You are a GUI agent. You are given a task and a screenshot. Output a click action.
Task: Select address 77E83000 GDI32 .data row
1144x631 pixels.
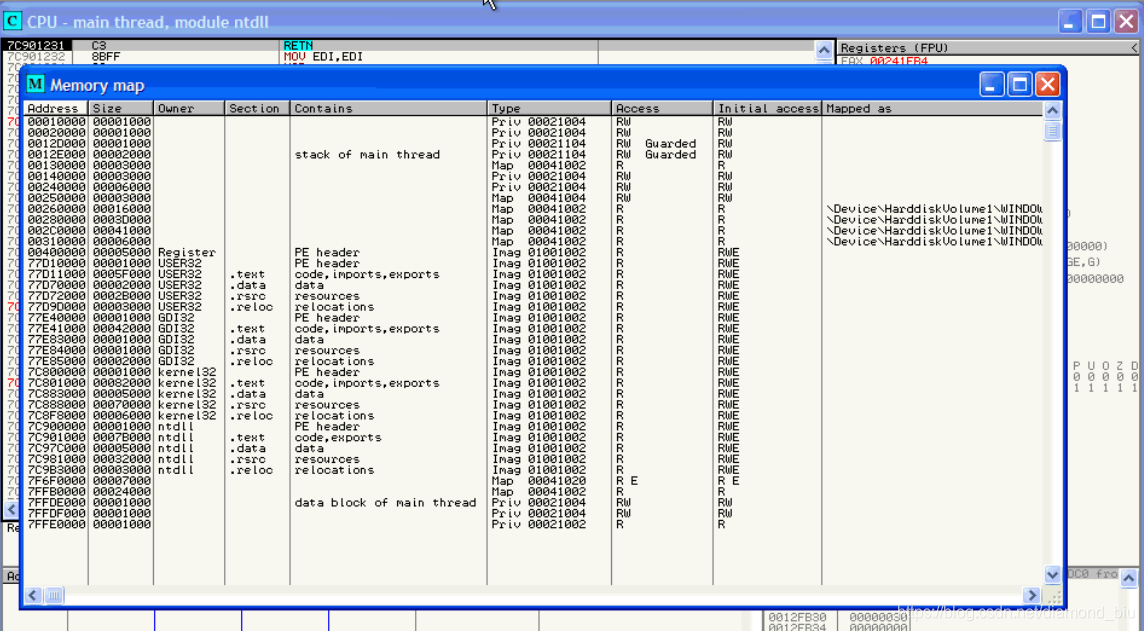[x=534, y=340]
